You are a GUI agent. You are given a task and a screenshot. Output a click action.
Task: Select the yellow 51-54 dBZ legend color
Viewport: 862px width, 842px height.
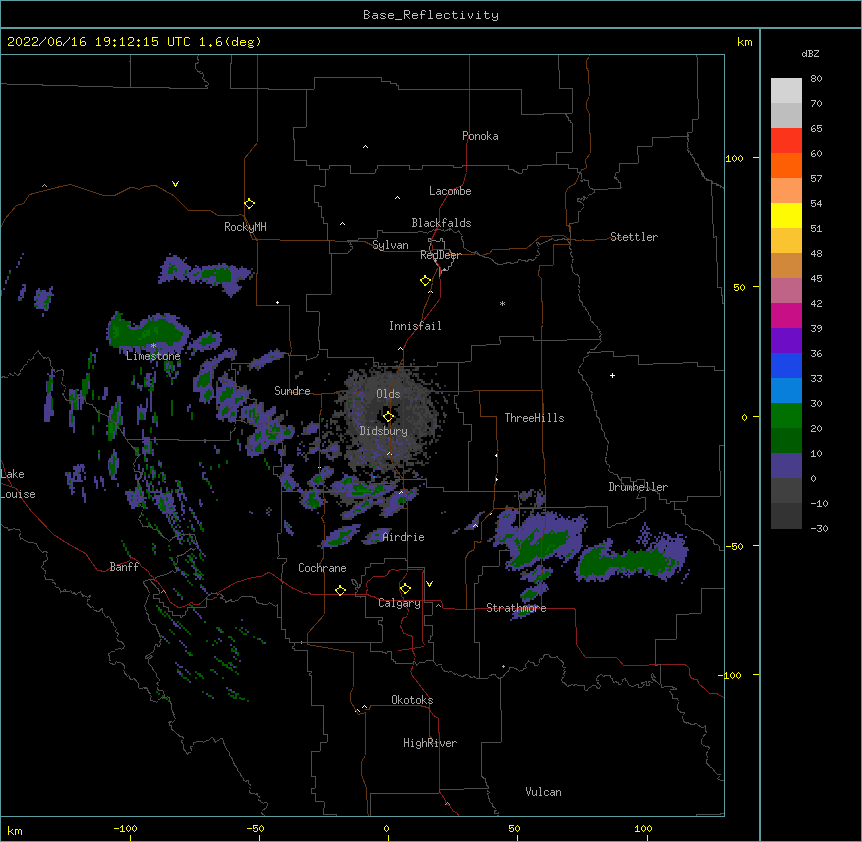click(x=786, y=215)
